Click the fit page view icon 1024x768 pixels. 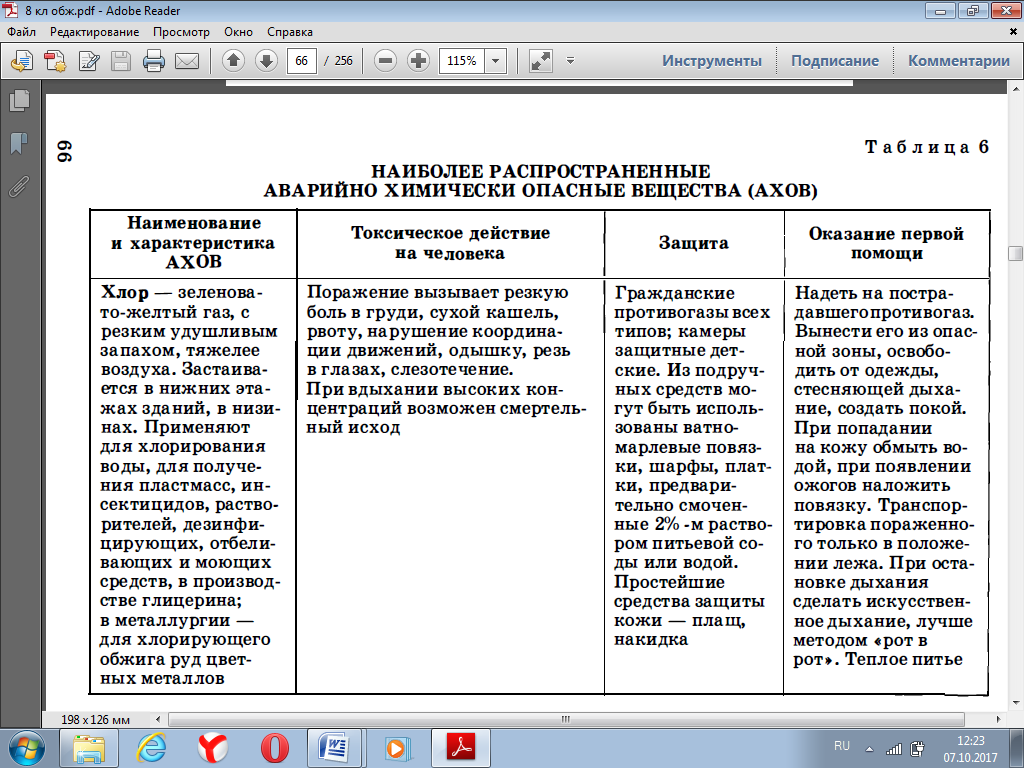click(x=541, y=61)
